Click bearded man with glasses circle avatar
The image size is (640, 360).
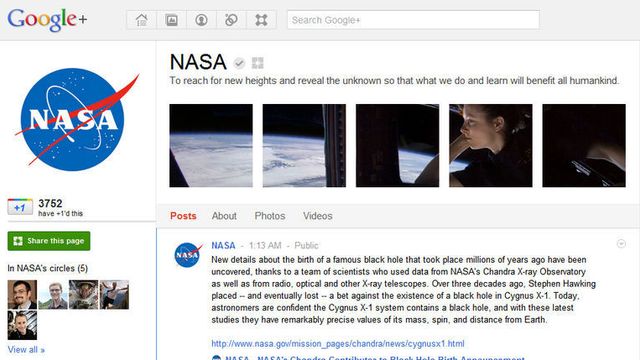22,294
